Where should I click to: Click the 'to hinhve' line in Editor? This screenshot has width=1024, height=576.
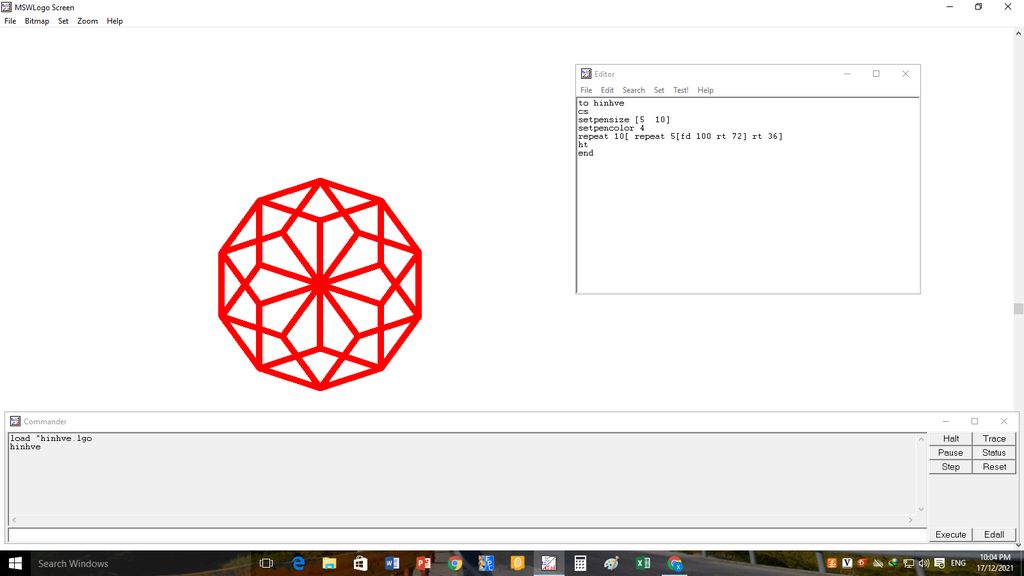point(601,103)
